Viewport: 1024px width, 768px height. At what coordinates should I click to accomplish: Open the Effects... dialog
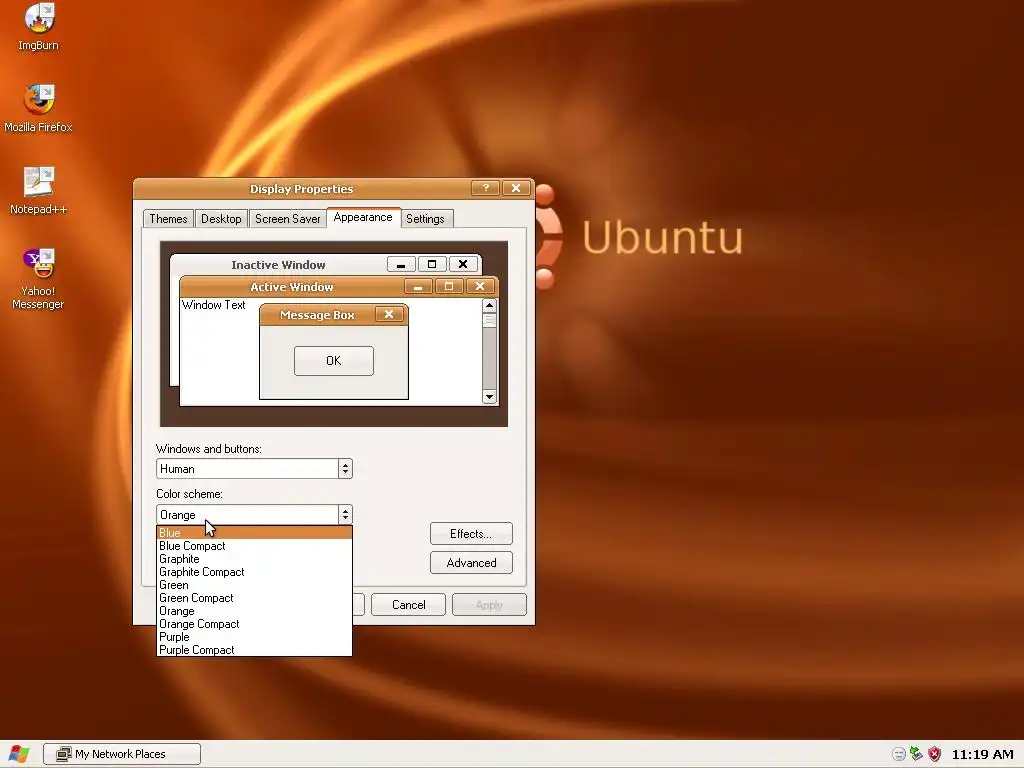click(471, 534)
